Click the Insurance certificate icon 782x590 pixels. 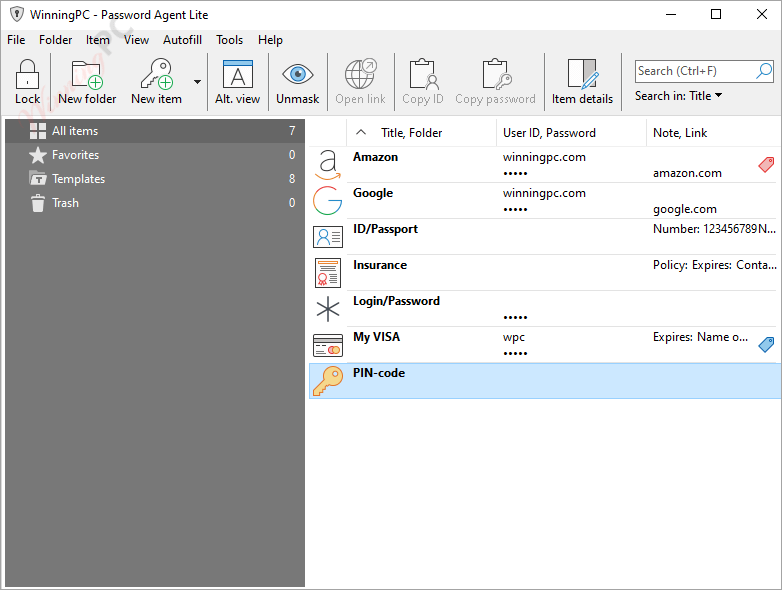[328, 273]
